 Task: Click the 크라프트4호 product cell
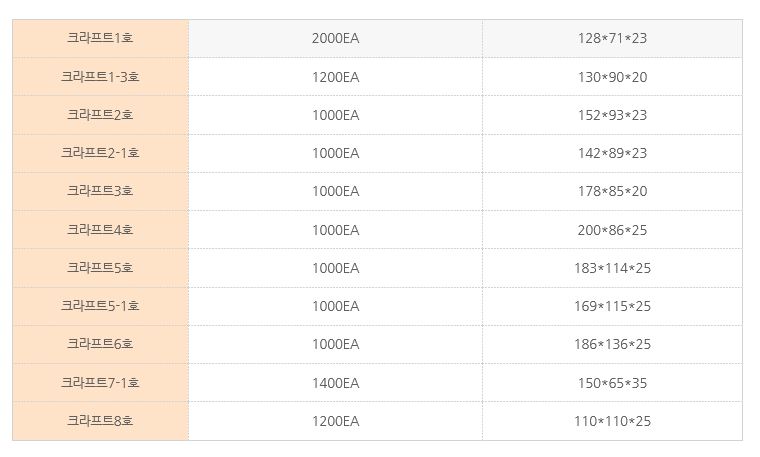(100, 230)
